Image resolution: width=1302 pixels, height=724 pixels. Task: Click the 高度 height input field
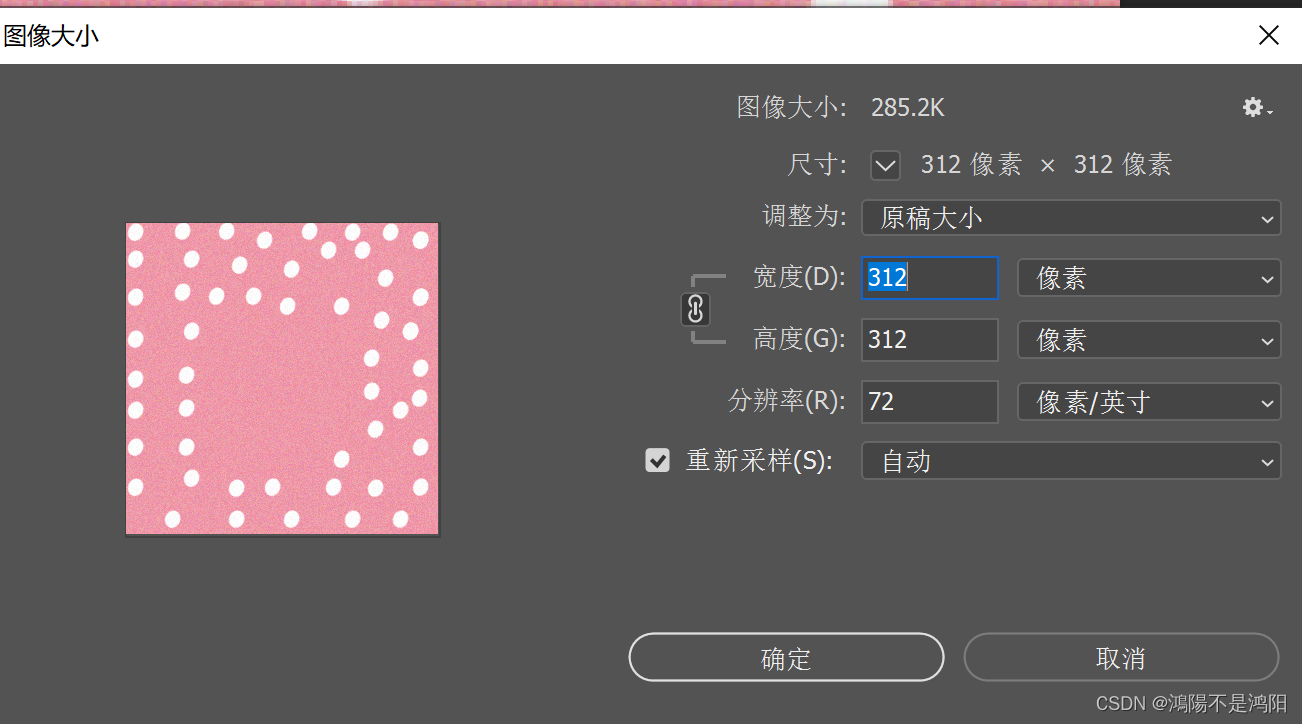point(928,339)
